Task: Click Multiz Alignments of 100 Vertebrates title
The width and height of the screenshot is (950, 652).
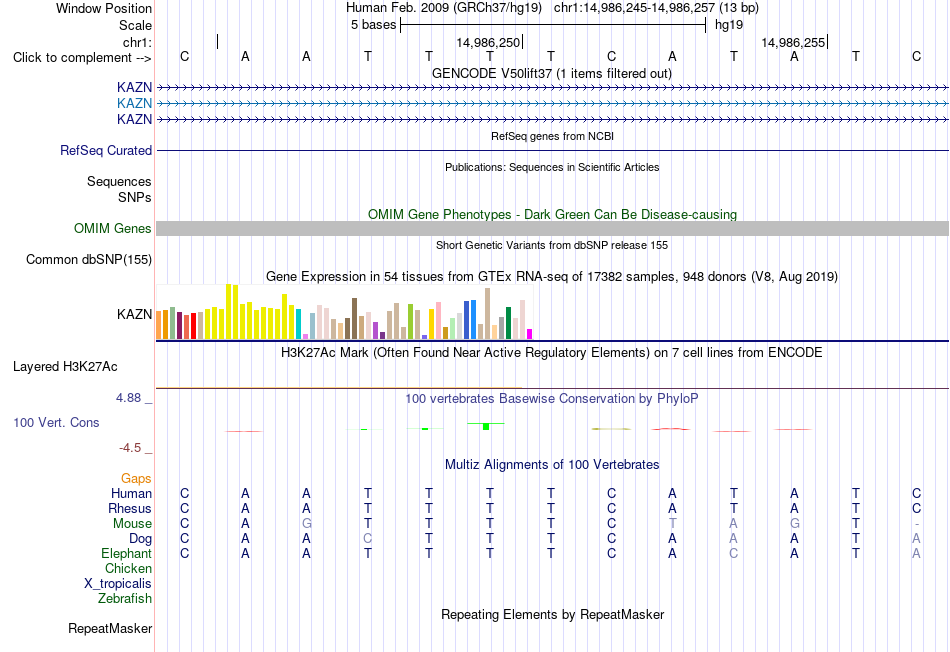Action: click(552, 465)
